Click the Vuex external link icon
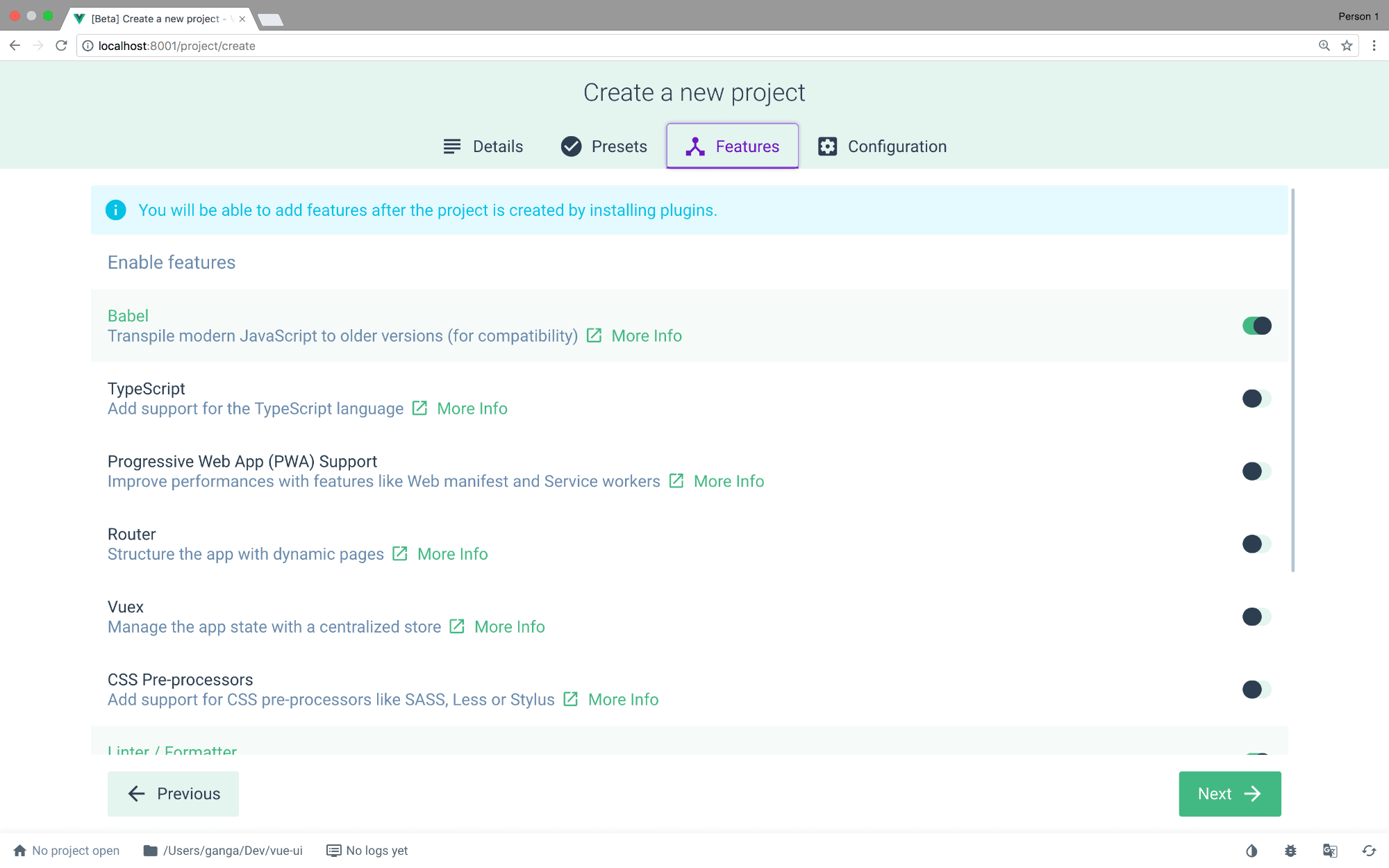Viewport: 1389px width, 868px height. pos(457,626)
